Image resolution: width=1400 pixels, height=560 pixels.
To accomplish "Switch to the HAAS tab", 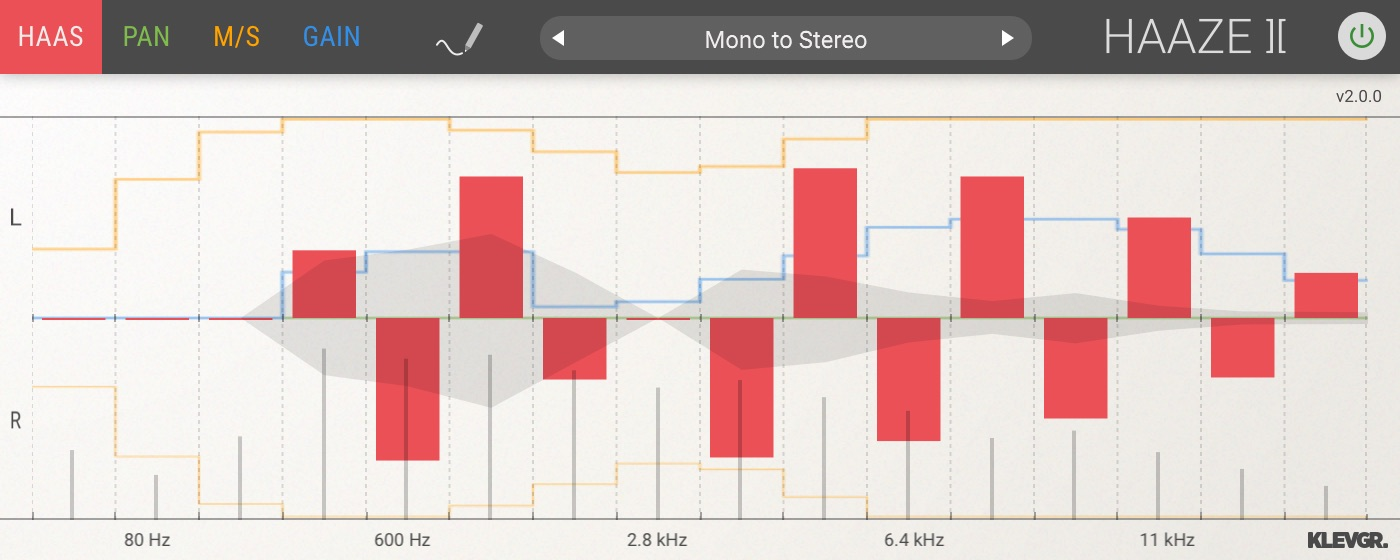I will [x=50, y=37].
